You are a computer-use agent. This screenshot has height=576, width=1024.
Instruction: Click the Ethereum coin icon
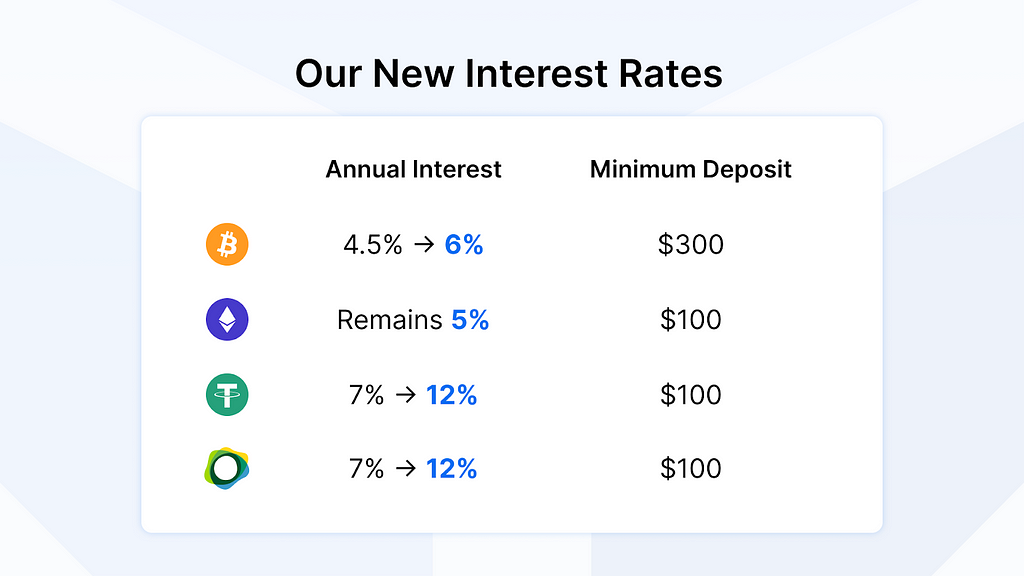[x=227, y=320]
